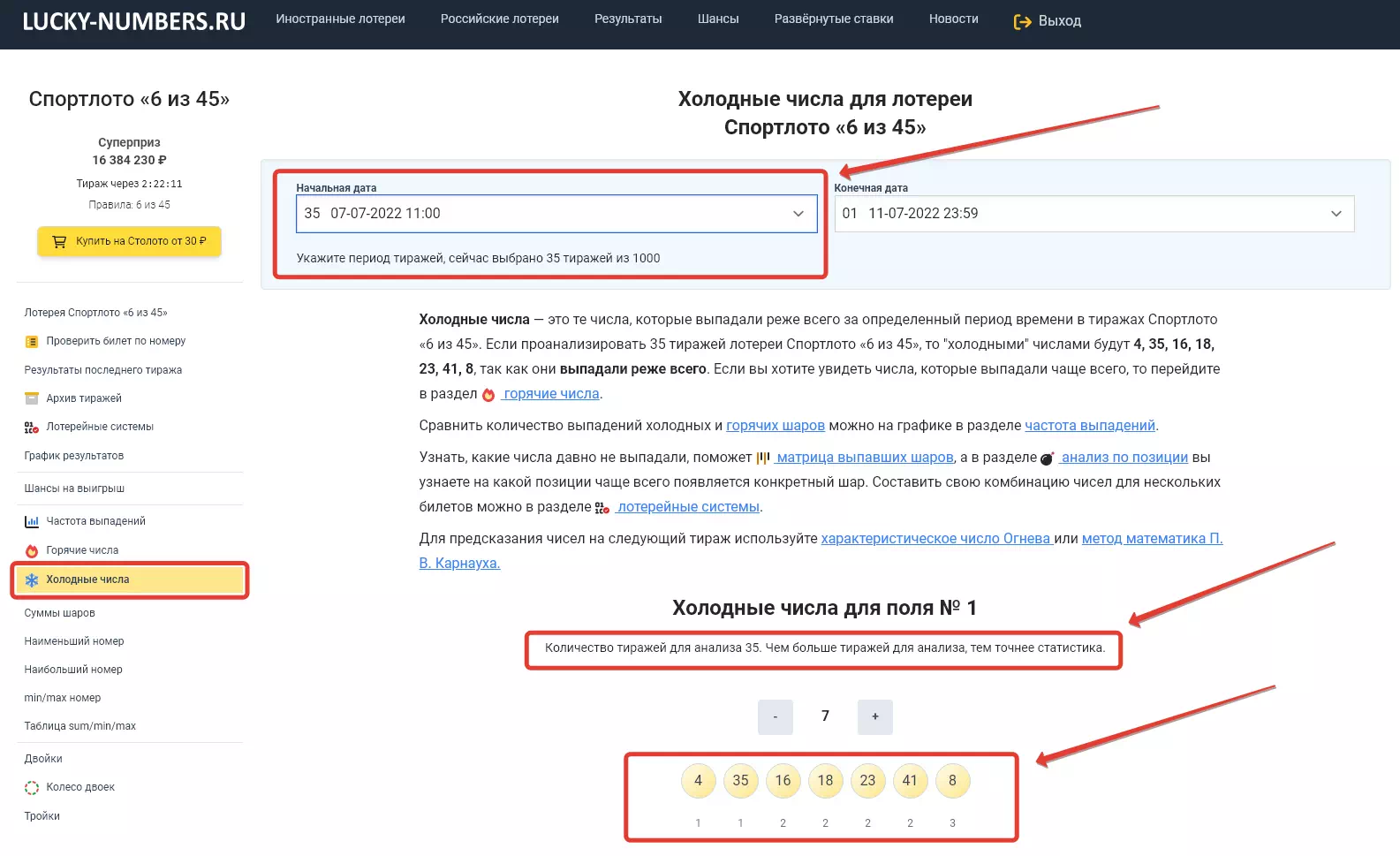
Task: Click cold number ball 41
Action: [x=910, y=781]
